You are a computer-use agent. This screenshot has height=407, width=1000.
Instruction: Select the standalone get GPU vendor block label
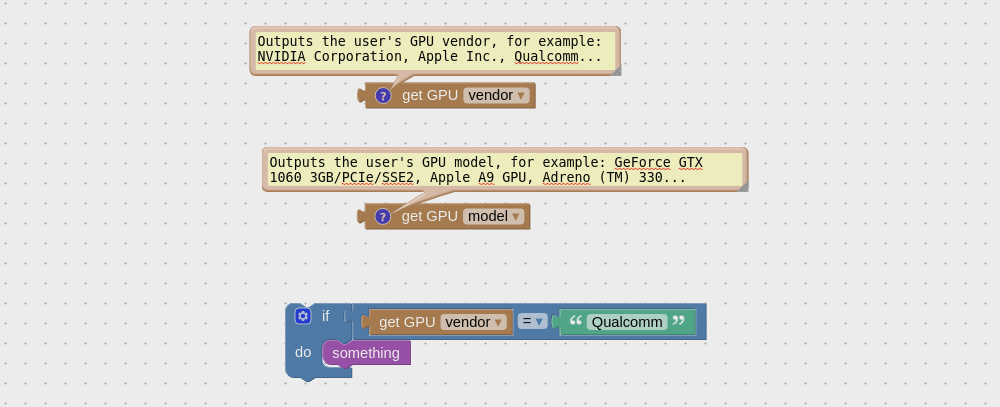pos(430,96)
